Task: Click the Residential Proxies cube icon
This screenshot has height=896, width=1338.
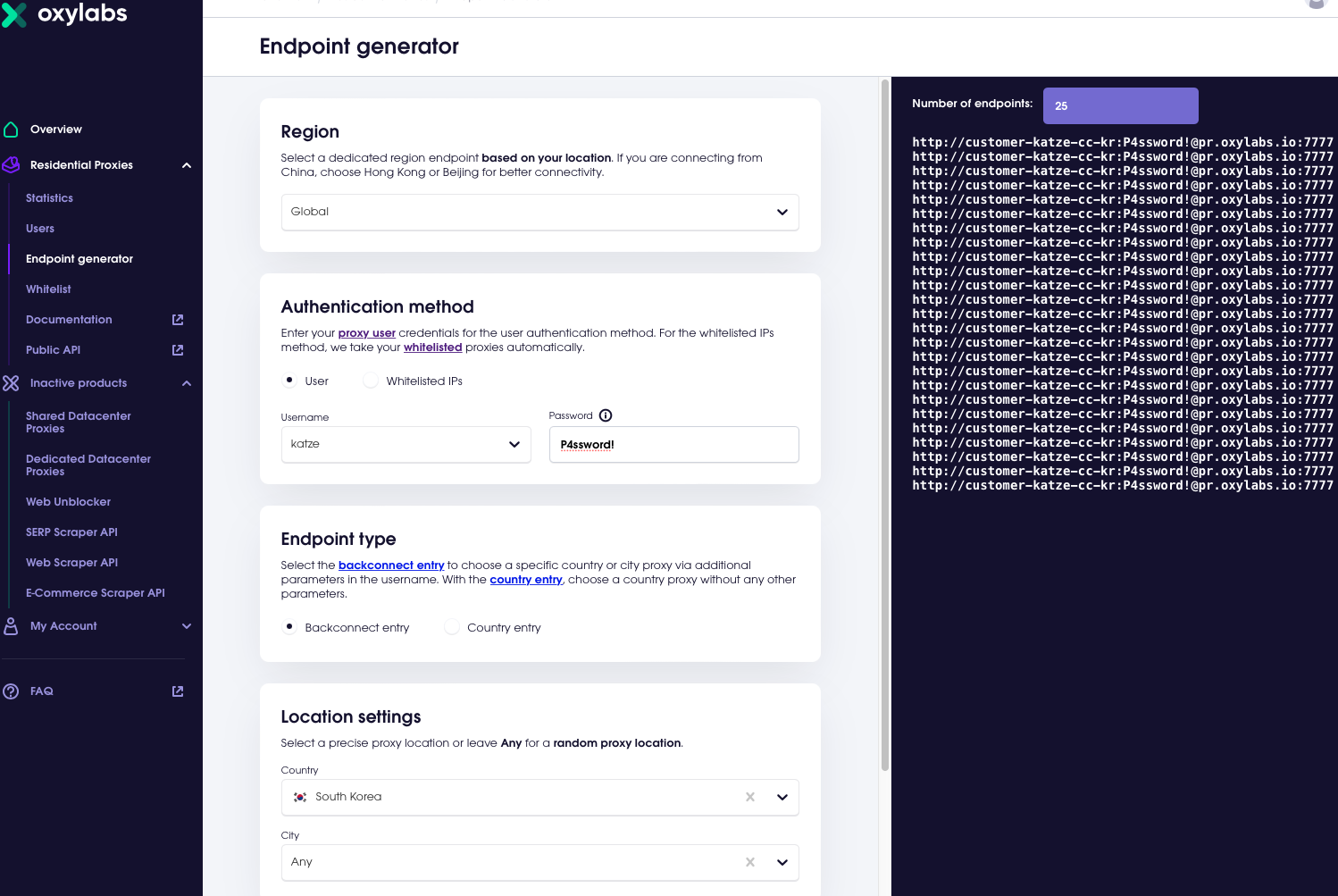Action: point(11,165)
